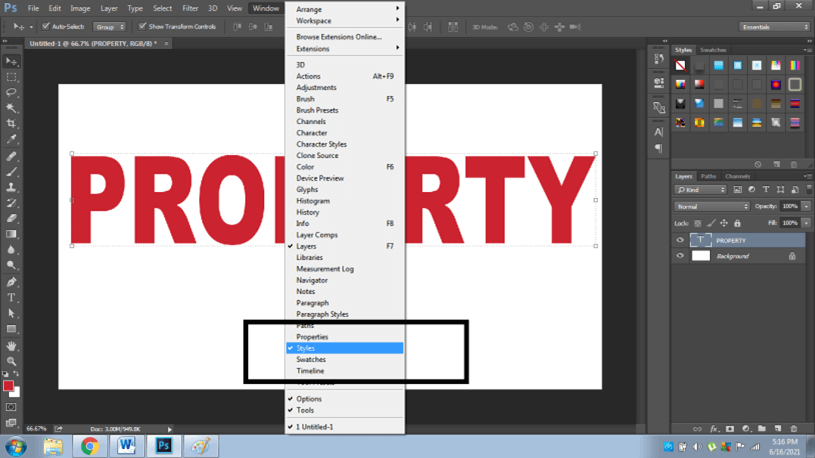Open the Normal blend mode dropdown
815x458 pixels.
(x=711, y=206)
